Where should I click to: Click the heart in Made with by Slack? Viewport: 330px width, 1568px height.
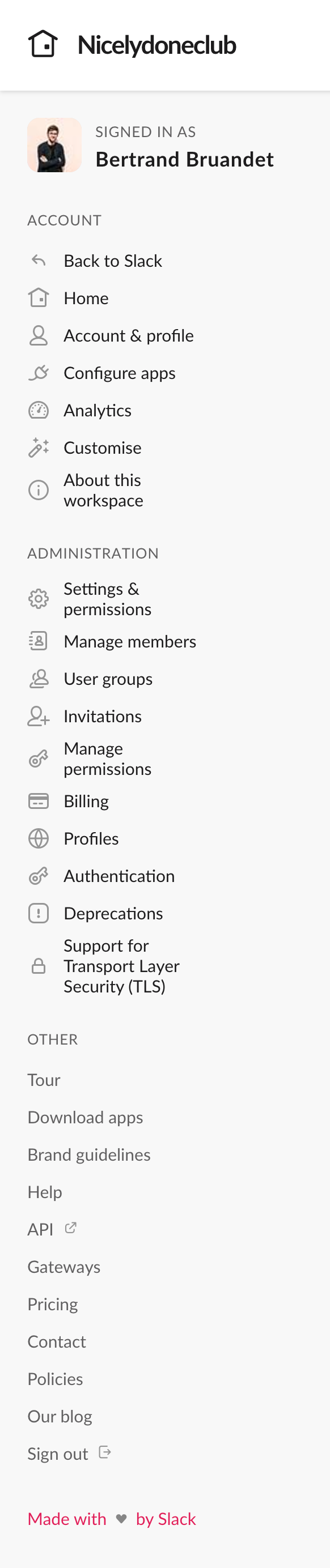121,1519
